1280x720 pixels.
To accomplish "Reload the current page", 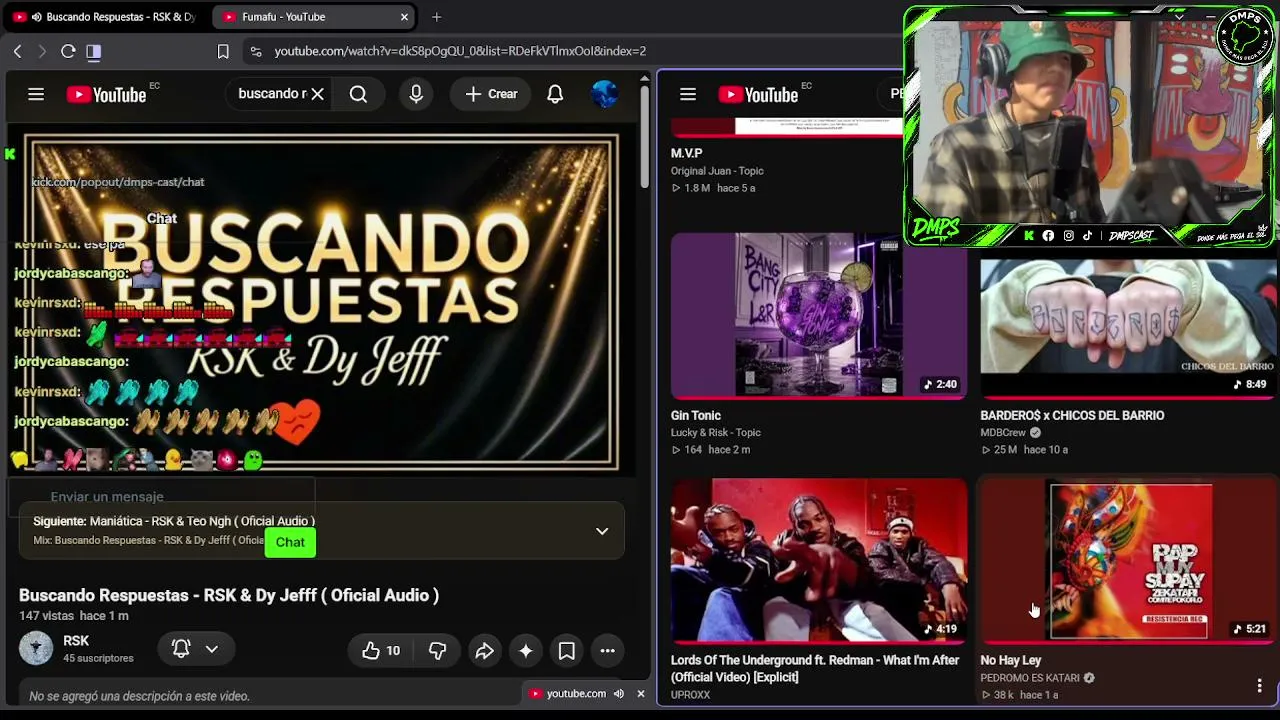I will pos(68,51).
